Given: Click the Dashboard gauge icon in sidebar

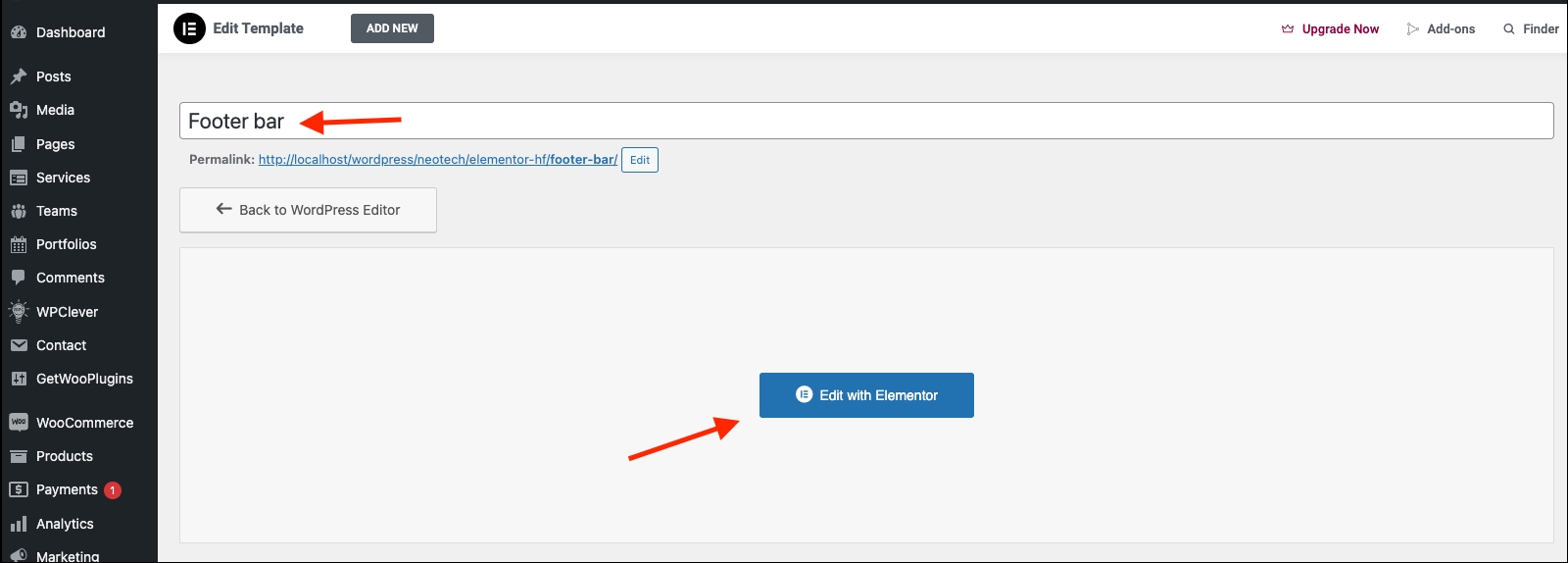Looking at the screenshot, I should pos(19,32).
